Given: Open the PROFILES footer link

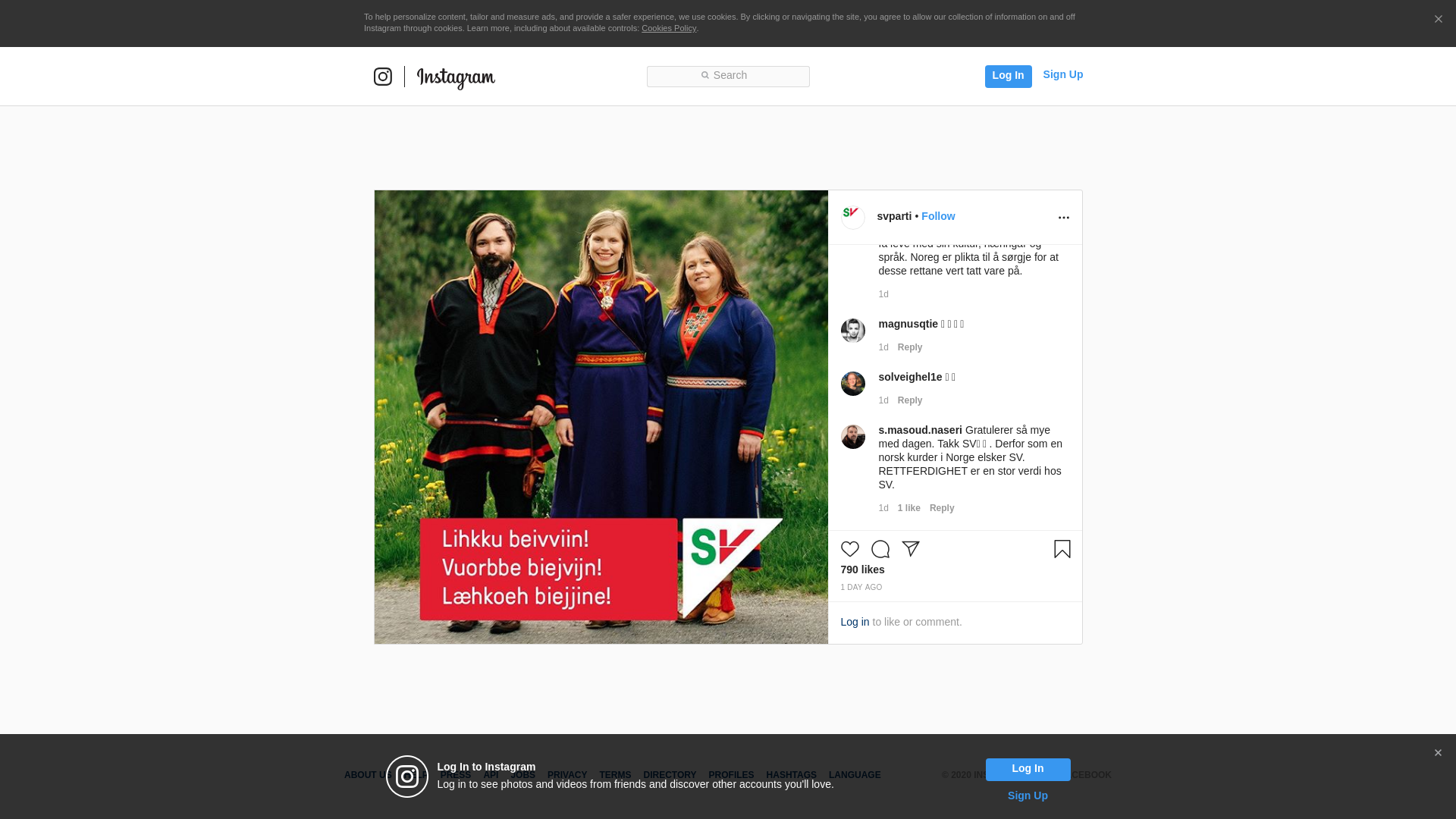Looking at the screenshot, I should [731, 775].
